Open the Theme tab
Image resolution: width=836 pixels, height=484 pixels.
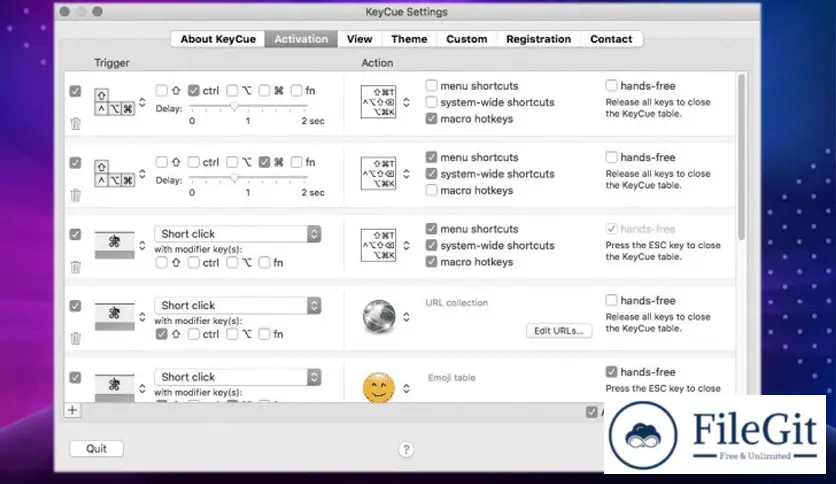coord(409,39)
